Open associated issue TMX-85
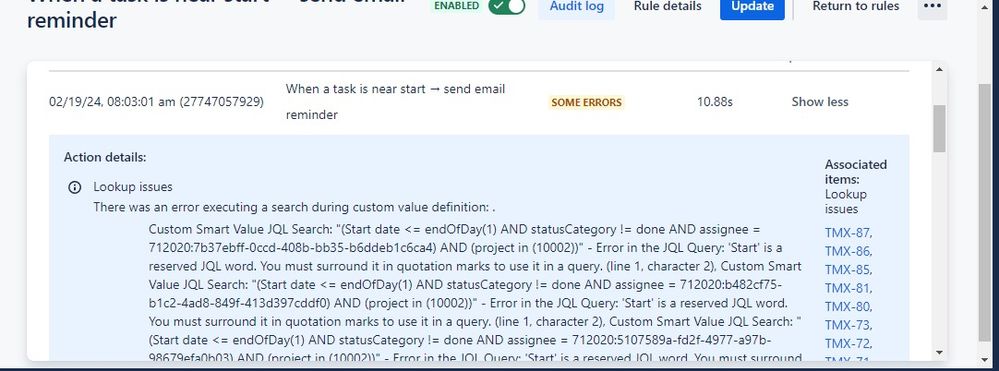The image size is (999, 371). coord(849,270)
